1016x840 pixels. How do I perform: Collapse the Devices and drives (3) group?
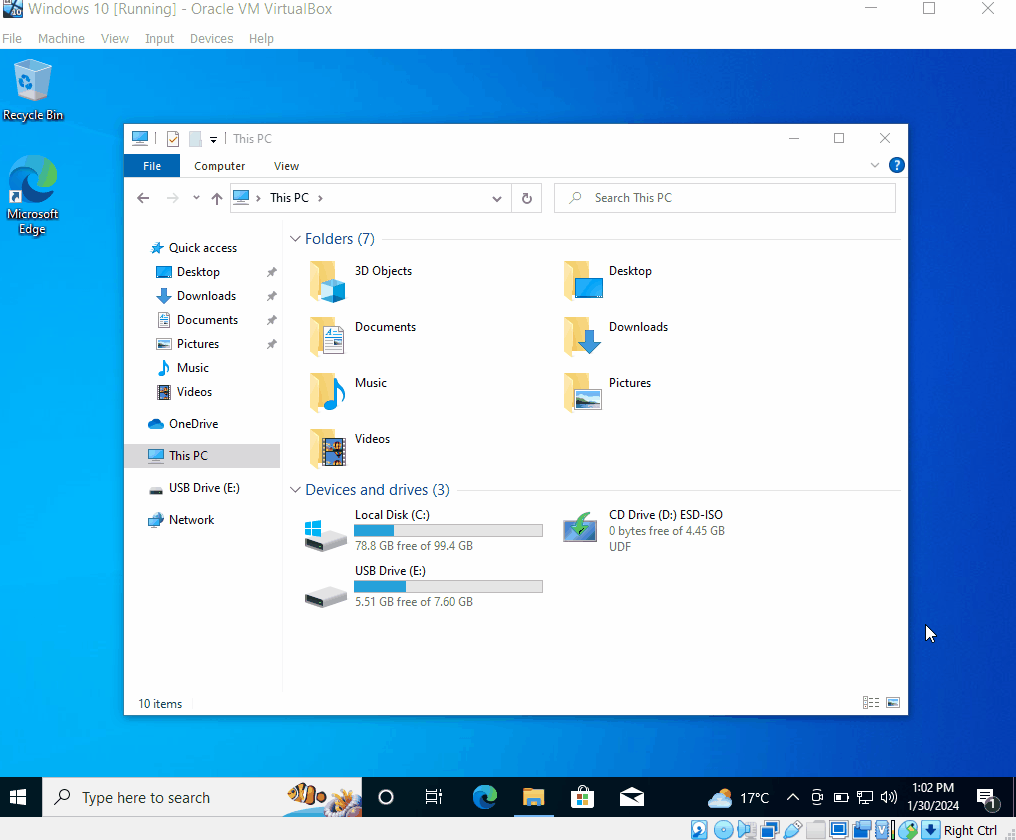(x=295, y=489)
